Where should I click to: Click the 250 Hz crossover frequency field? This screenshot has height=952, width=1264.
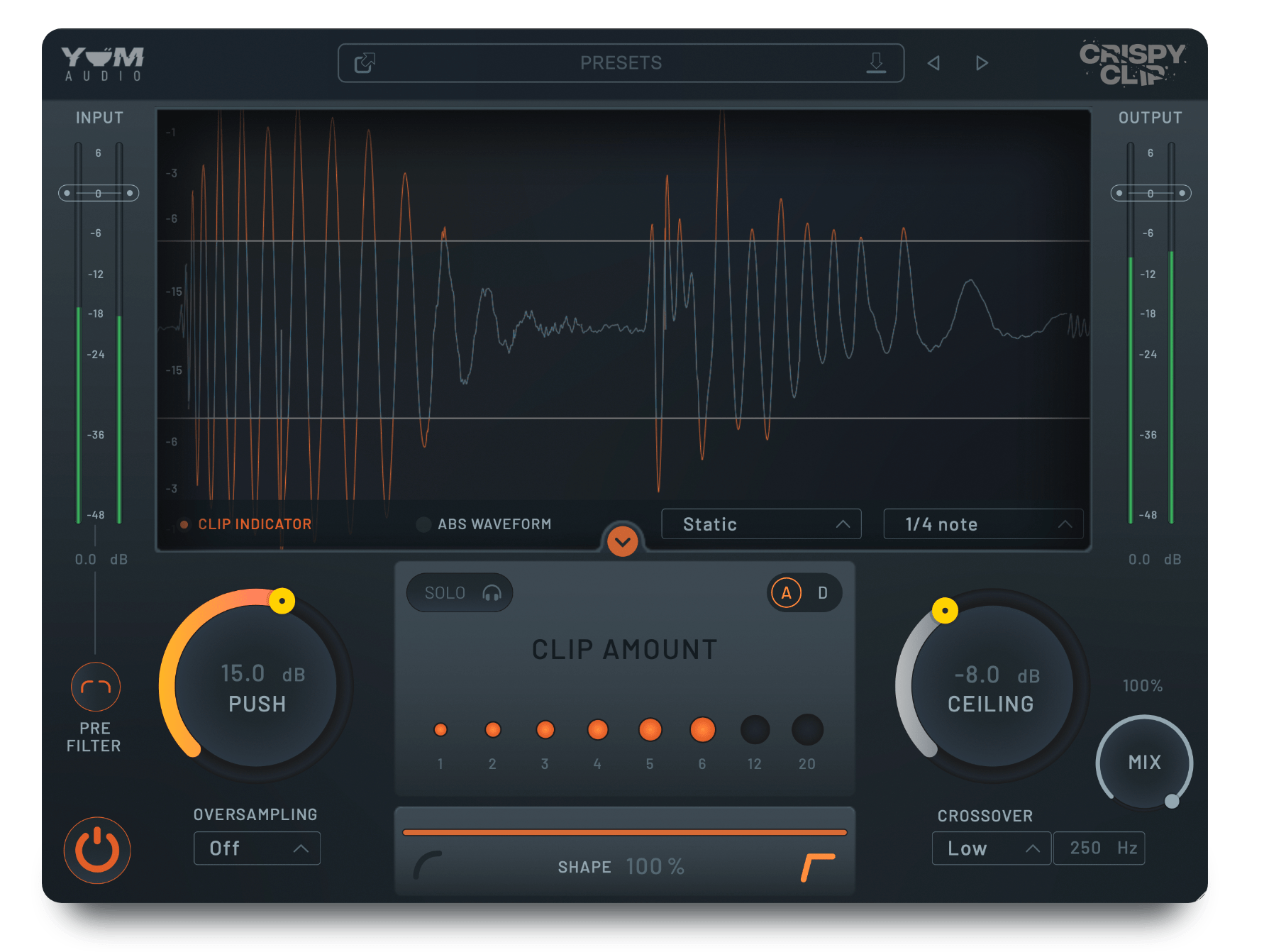[1099, 848]
